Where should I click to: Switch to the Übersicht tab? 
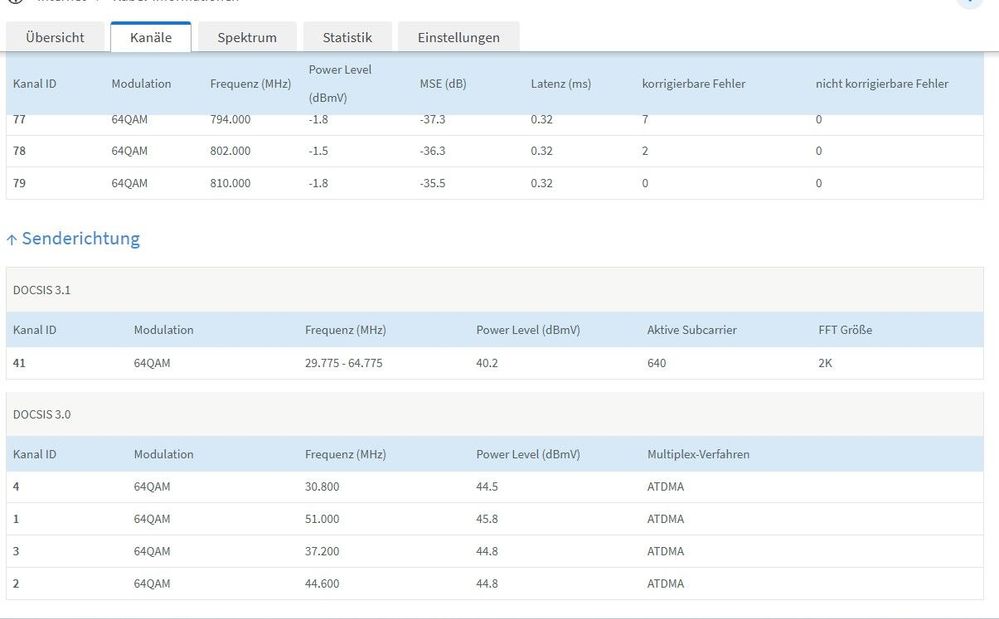pos(55,37)
